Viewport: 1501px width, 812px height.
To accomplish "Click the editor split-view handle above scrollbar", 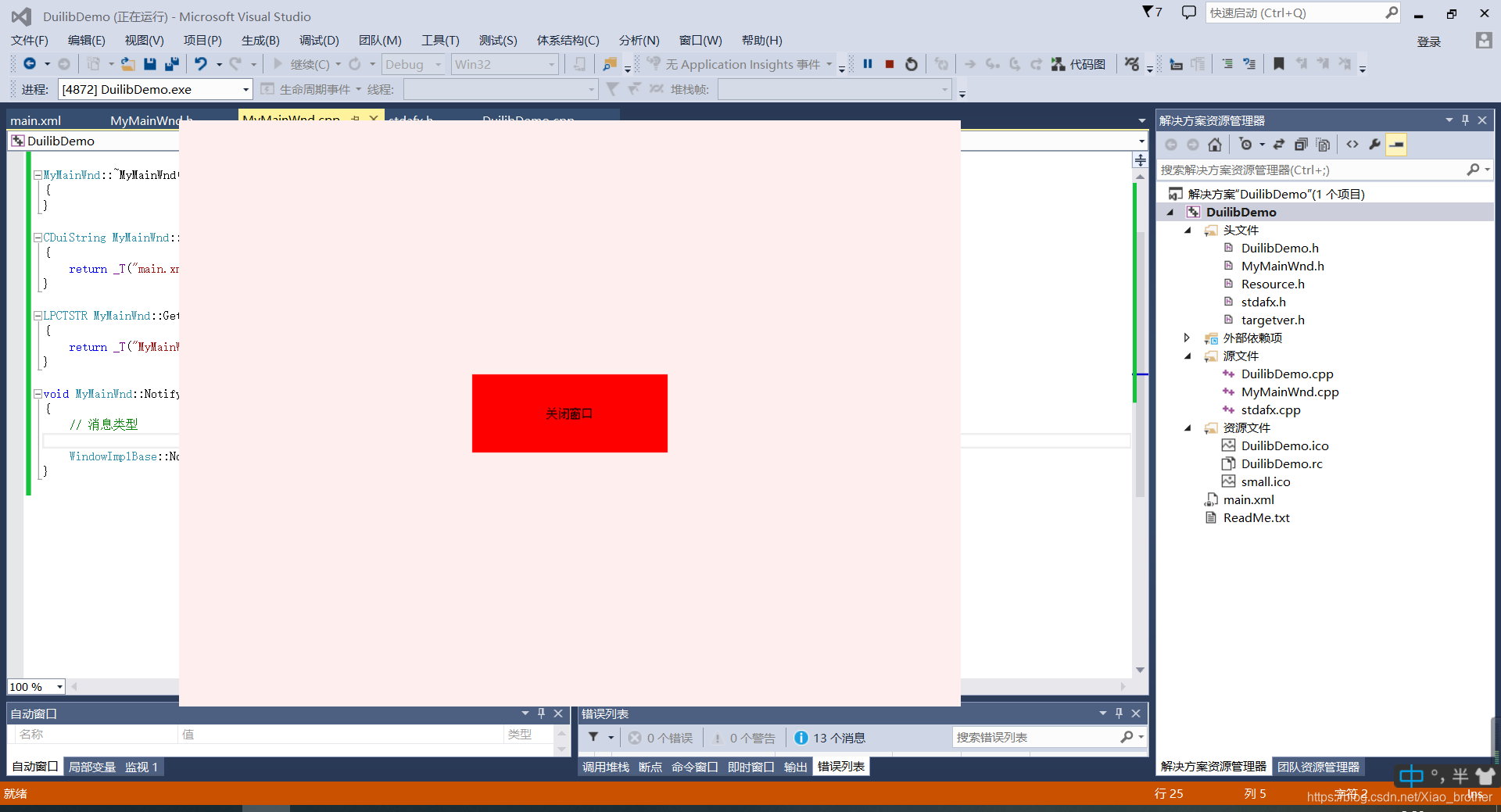I will click(x=1140, y=160).
